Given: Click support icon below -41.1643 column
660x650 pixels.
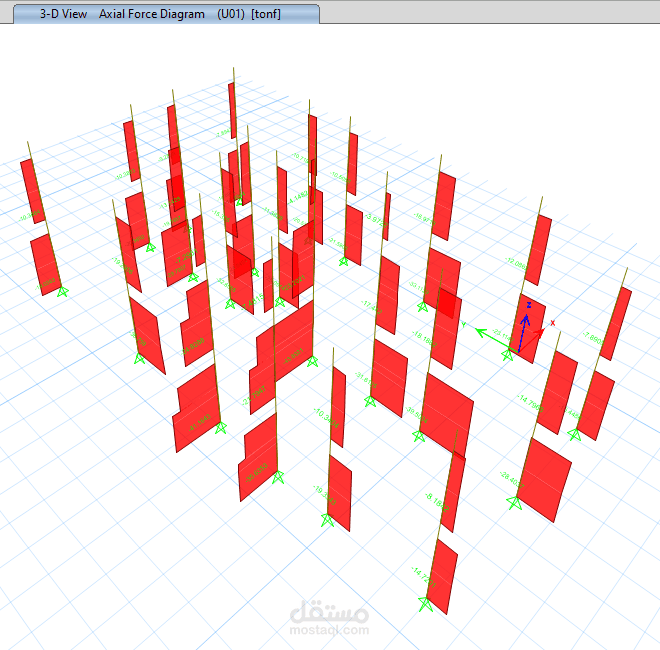Looking at the screenshot, I should 221,428.
